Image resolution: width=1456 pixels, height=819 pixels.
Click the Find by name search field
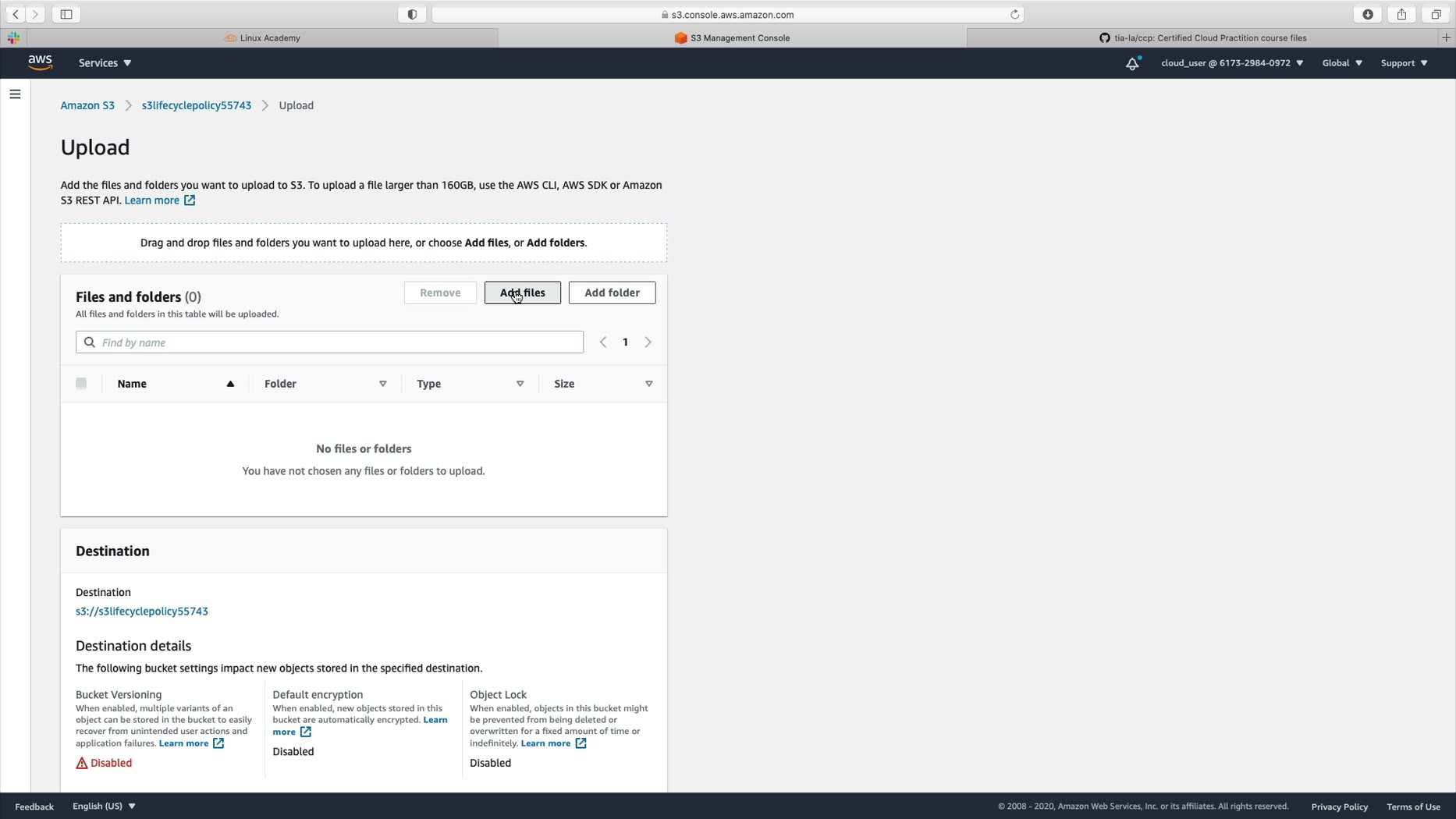(x=329, y=342)
